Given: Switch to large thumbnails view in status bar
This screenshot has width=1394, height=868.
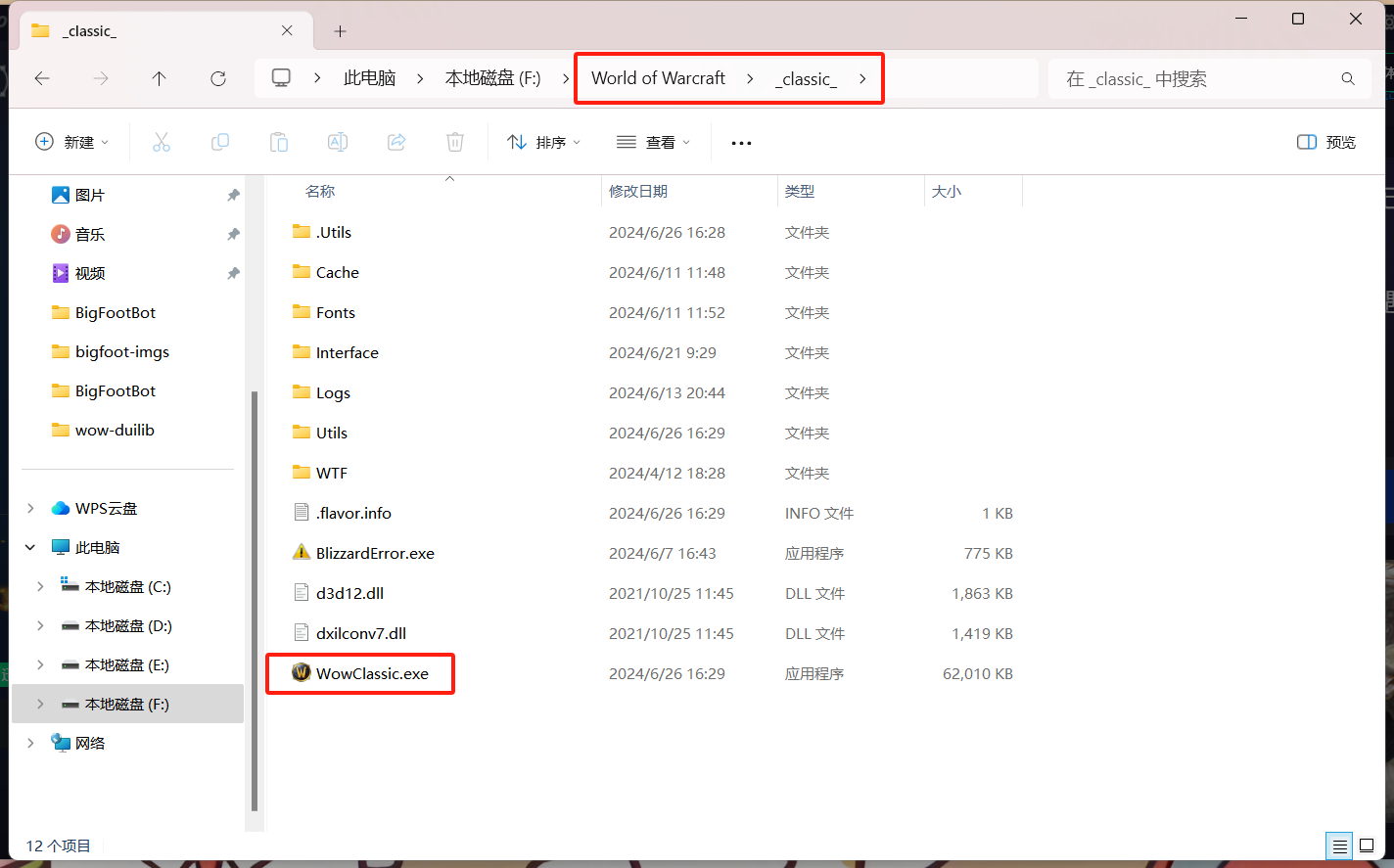Looking at the screenshot, I should (x=1367, y=846).
